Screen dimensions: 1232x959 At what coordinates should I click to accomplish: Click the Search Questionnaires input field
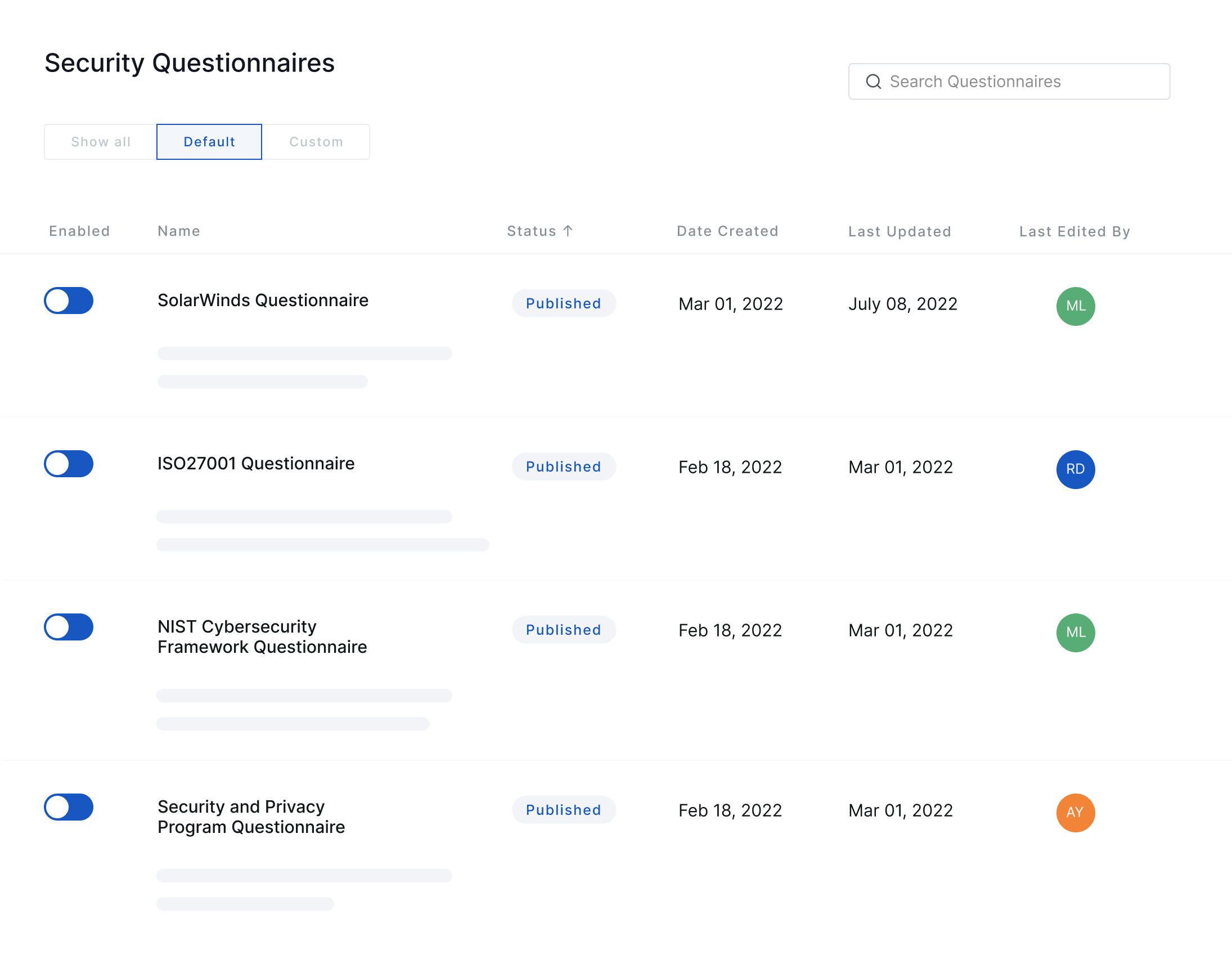[1009, 81]
